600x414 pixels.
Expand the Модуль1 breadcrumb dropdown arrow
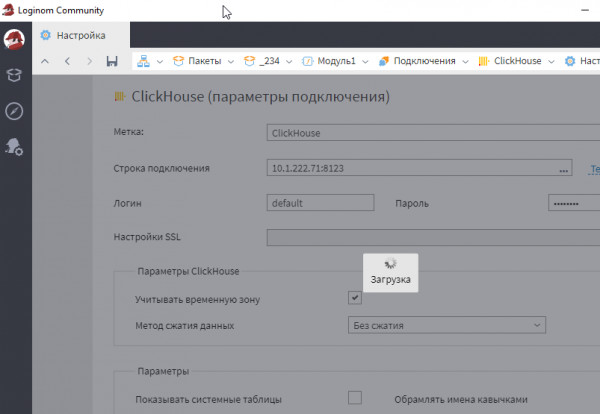pos(365,62)
